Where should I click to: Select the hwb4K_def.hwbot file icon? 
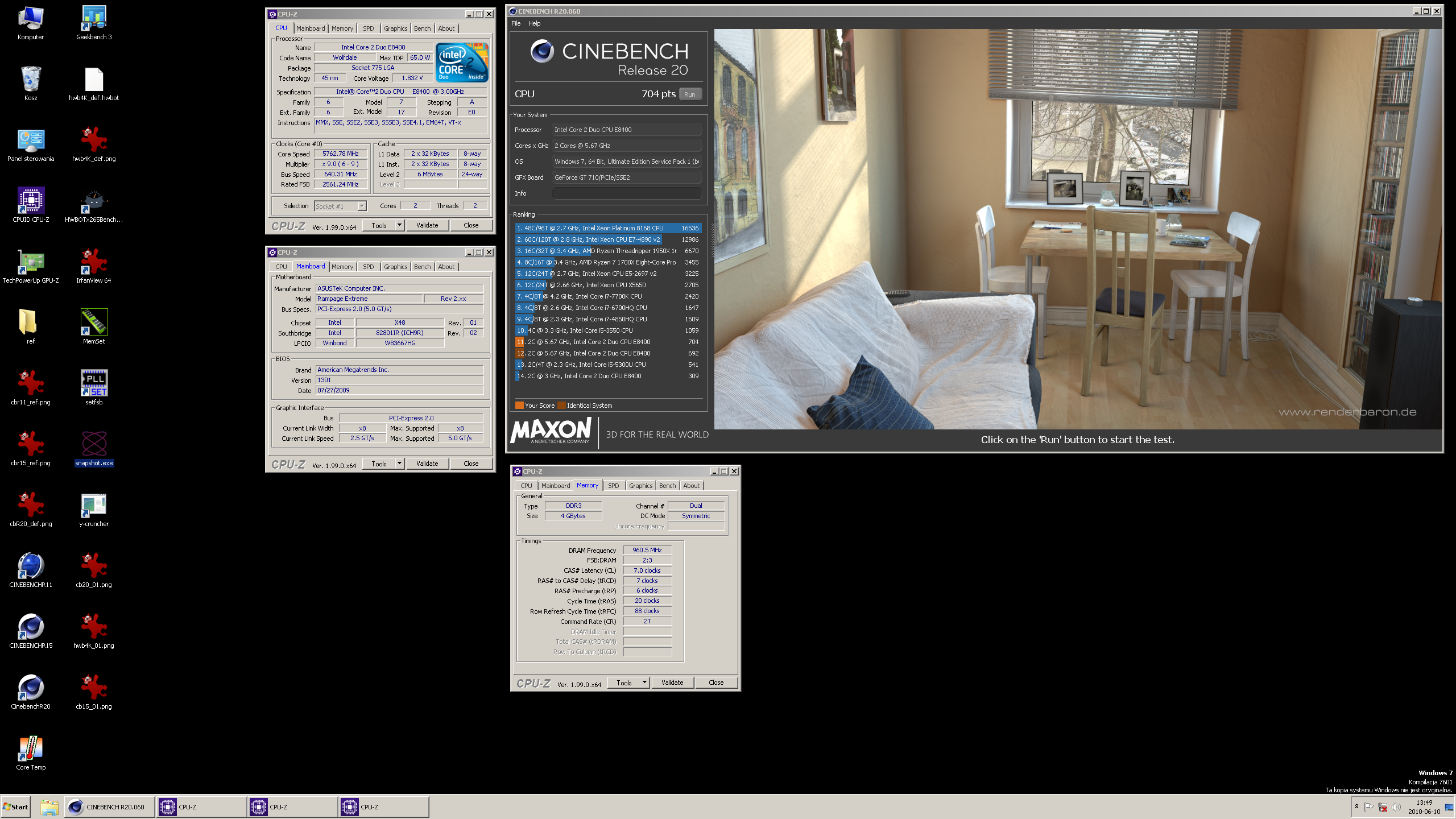94,84
